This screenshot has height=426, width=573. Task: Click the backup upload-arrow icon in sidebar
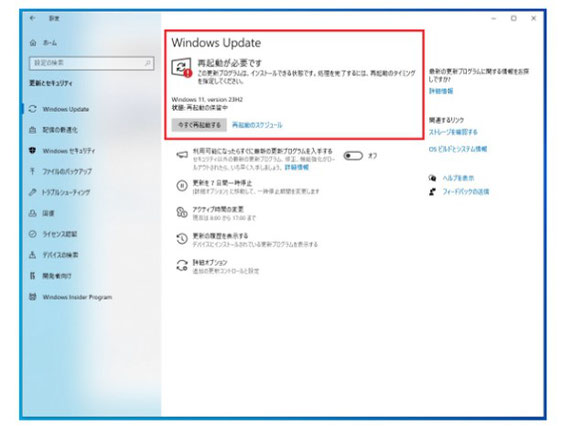(33, 171)
